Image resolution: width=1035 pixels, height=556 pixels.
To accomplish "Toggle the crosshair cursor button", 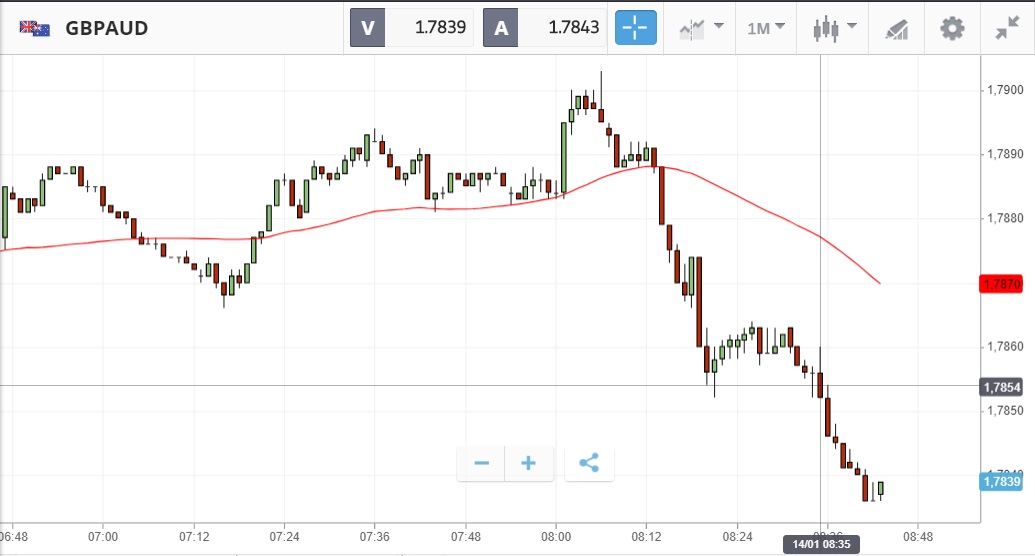I will click(636, 27).
